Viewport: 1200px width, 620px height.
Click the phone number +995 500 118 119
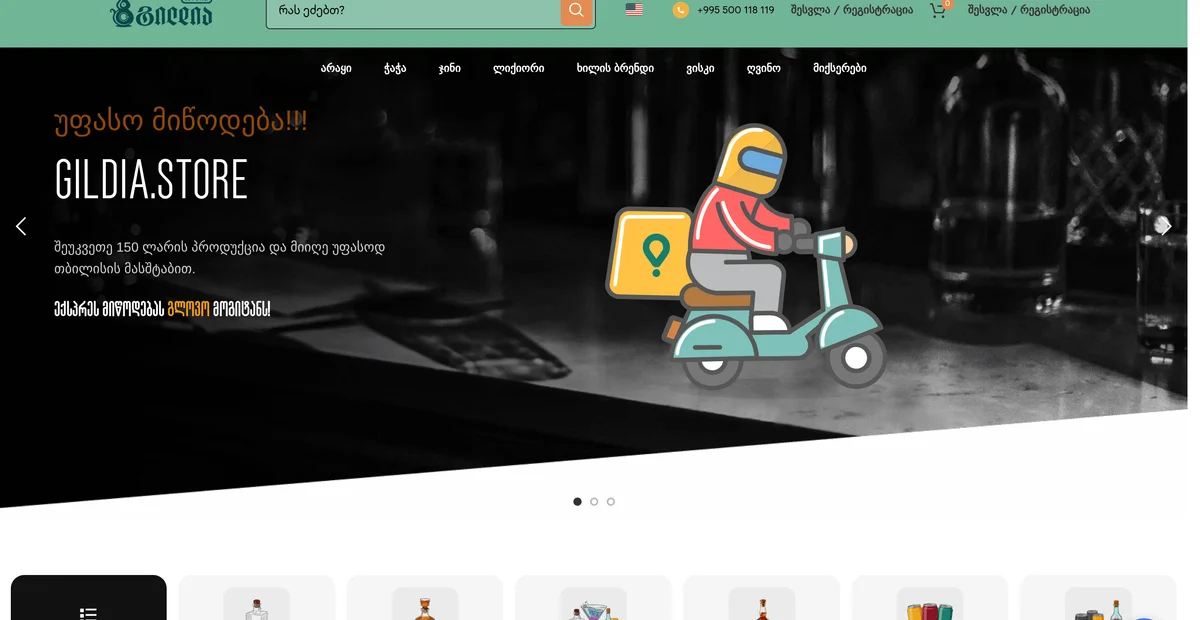coord(736,10)
